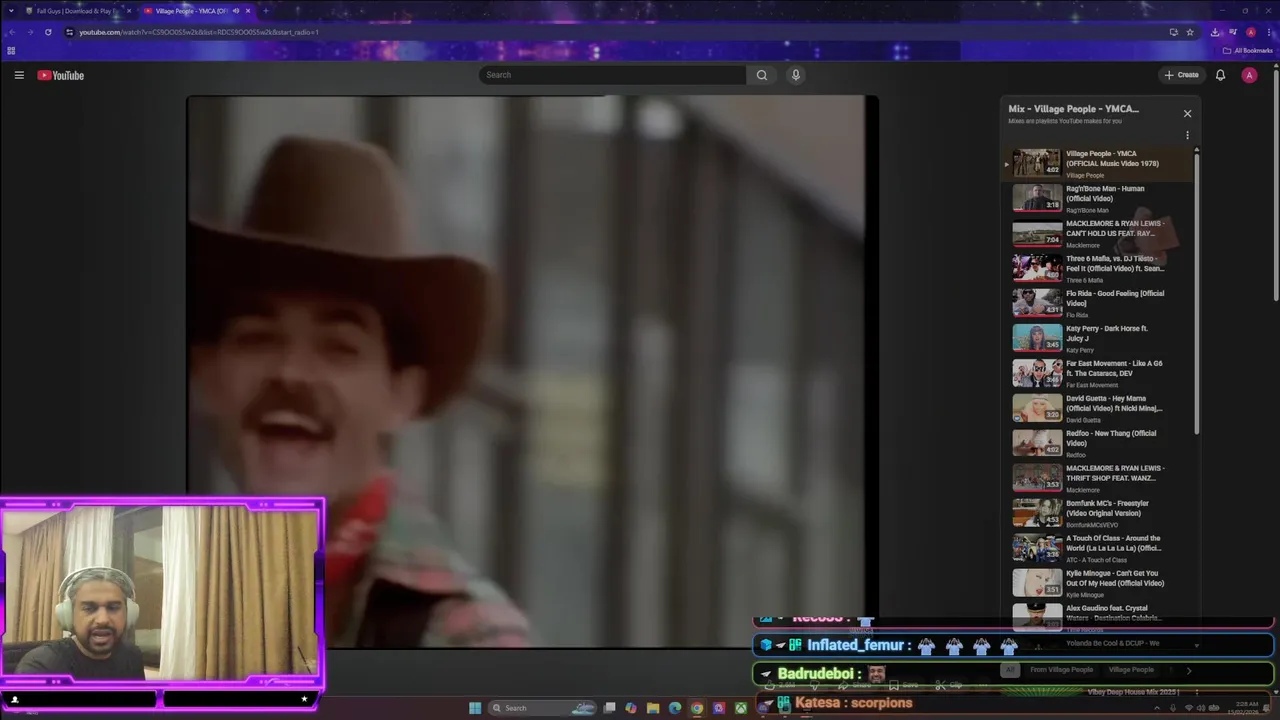Screen dimensions: 1280x720
Task: Close the Mix playlist panel
Action: [1187, 114]
